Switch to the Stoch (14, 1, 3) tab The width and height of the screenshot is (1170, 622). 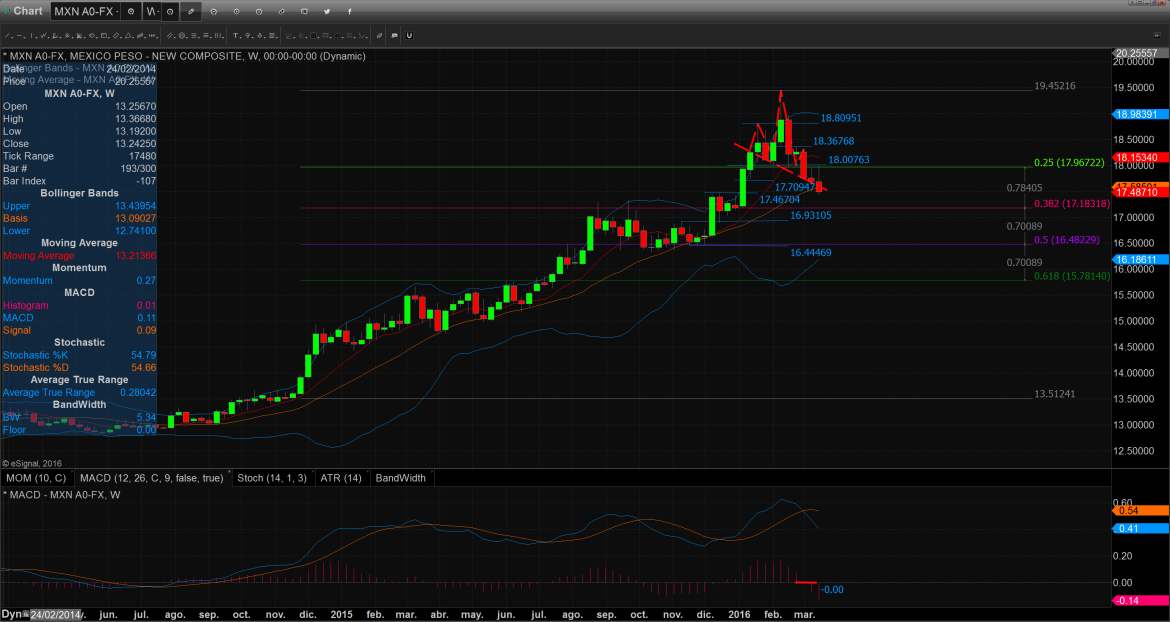272,478
